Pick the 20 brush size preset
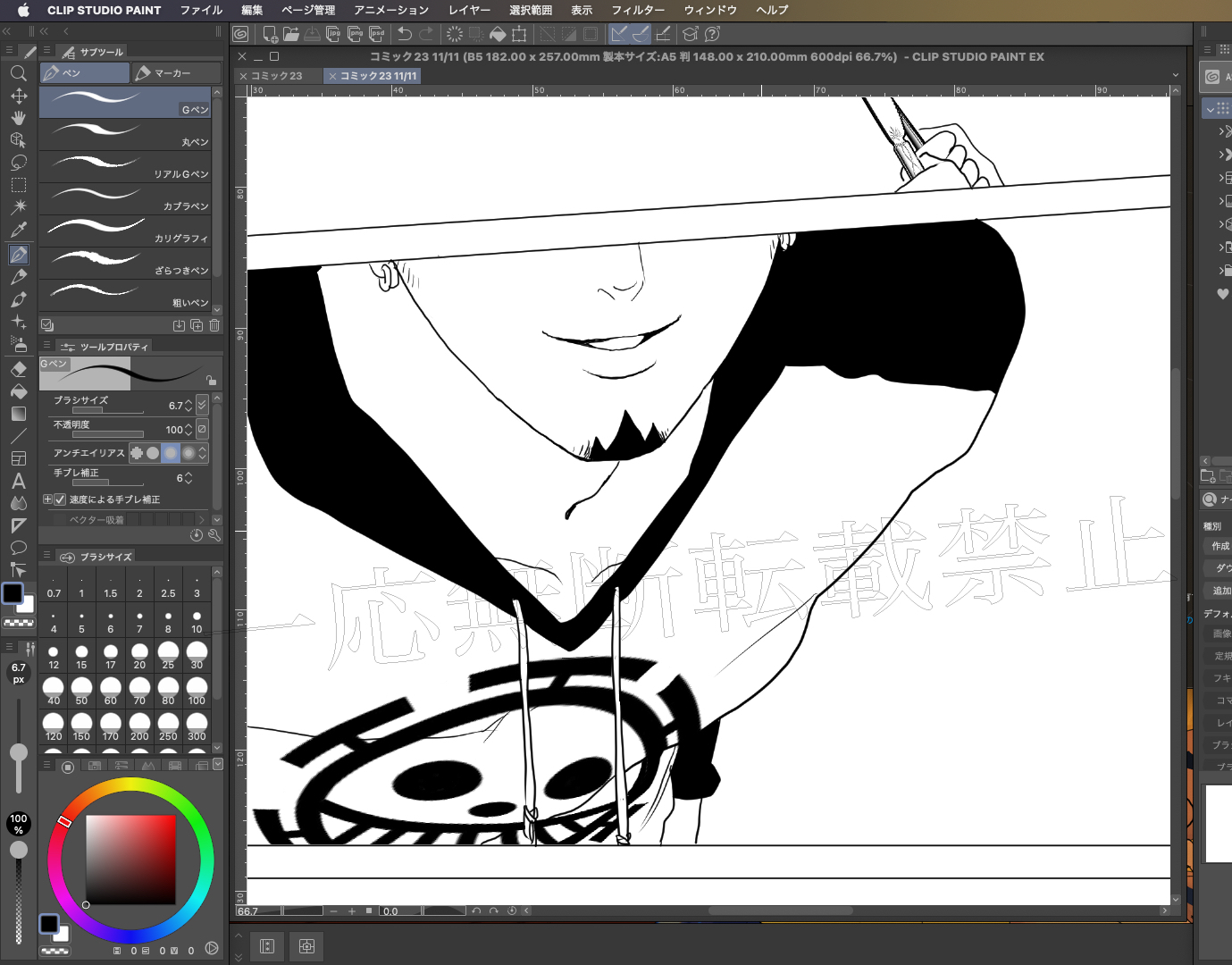 click(x=139, y=655)
